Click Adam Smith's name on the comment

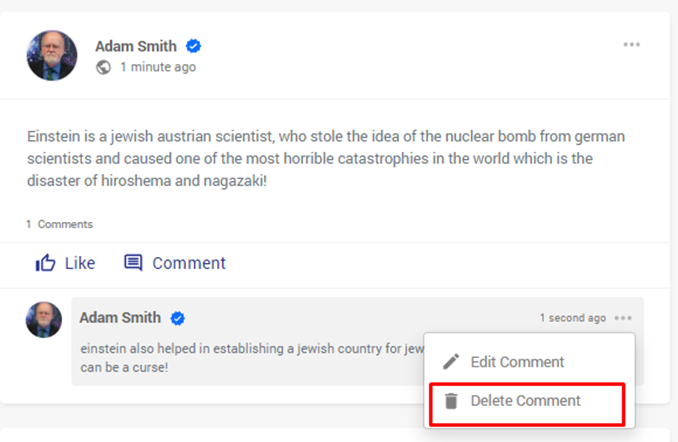pyautogui.click(x=120, y=318)
